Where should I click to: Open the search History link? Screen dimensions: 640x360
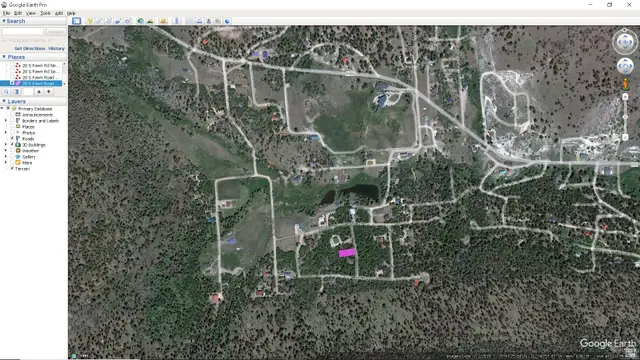(56, 49)
